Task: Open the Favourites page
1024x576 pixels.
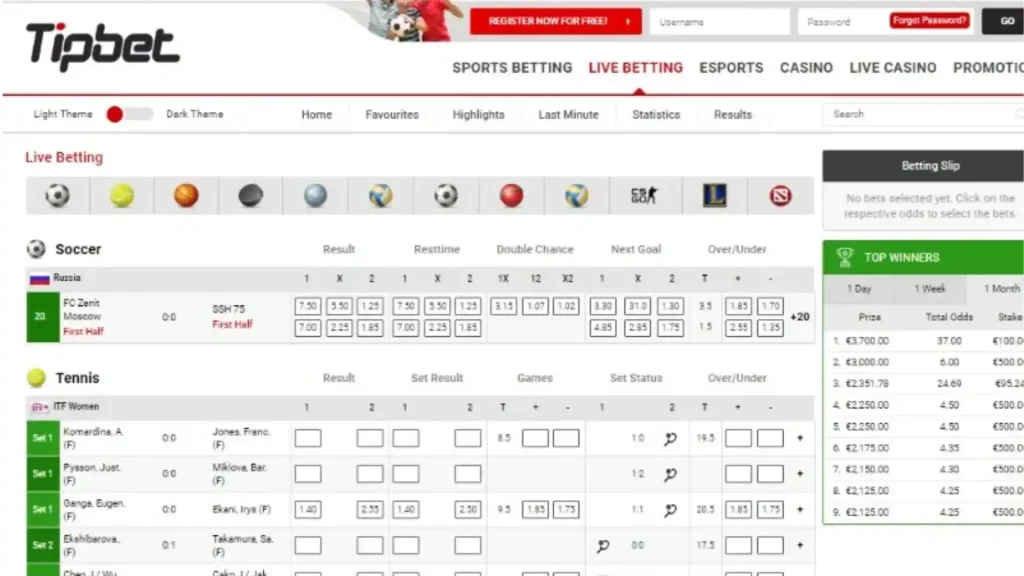Action: click(392, 114)
